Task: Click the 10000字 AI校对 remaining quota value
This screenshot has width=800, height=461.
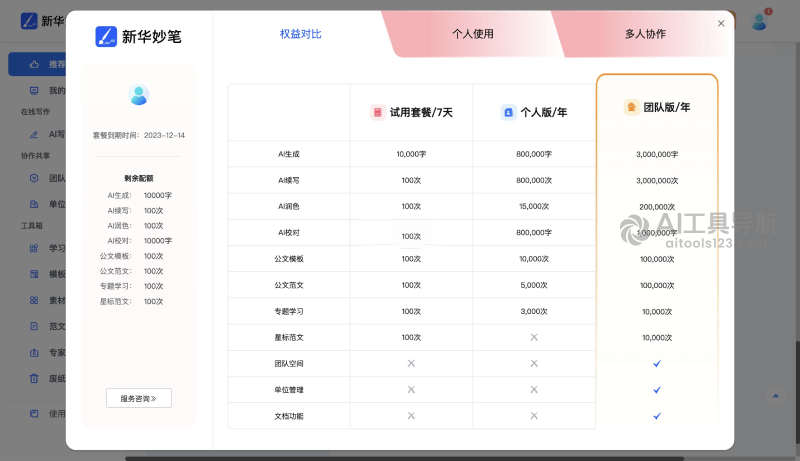Action: point(158,241)
